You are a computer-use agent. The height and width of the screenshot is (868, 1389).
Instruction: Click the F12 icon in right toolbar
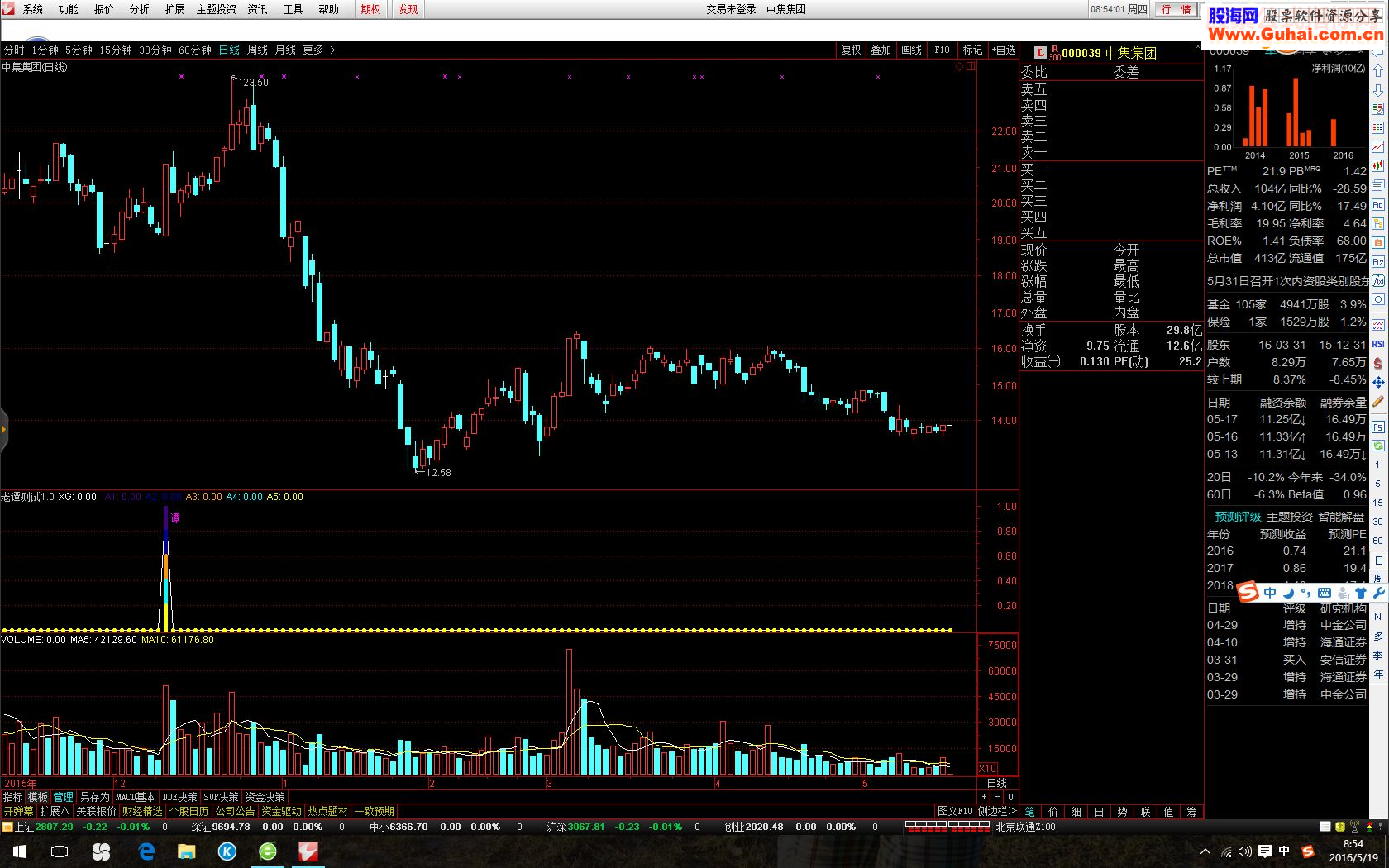[x=1378, y=261]
